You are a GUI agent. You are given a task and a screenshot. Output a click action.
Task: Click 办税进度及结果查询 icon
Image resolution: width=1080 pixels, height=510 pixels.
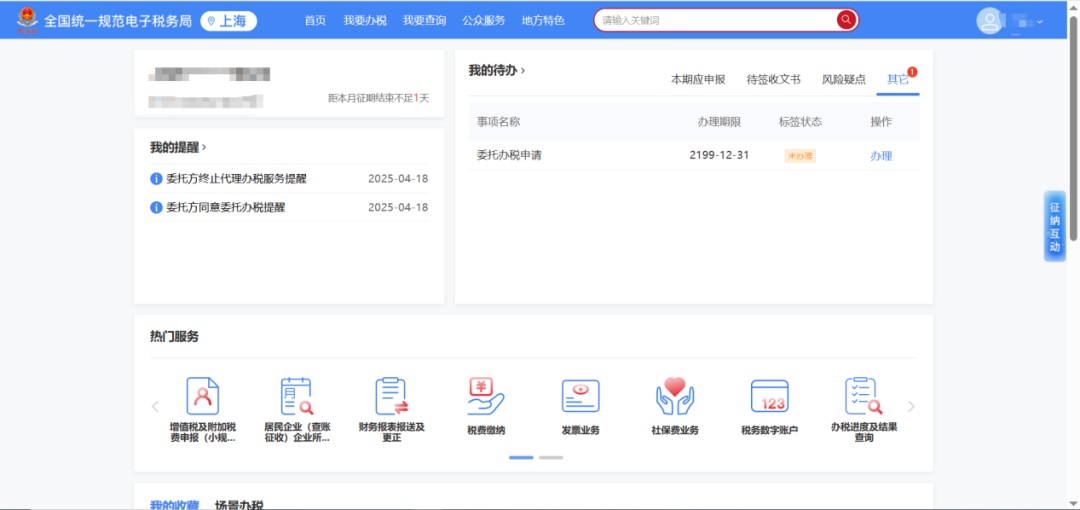(863, 397)
